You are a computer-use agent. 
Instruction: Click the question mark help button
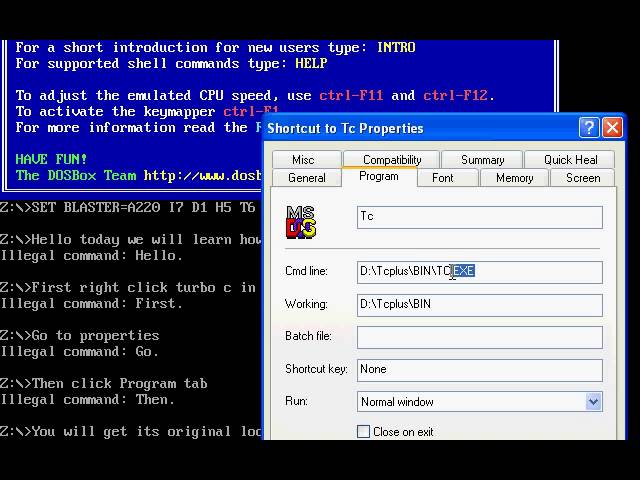click(589, 128)
